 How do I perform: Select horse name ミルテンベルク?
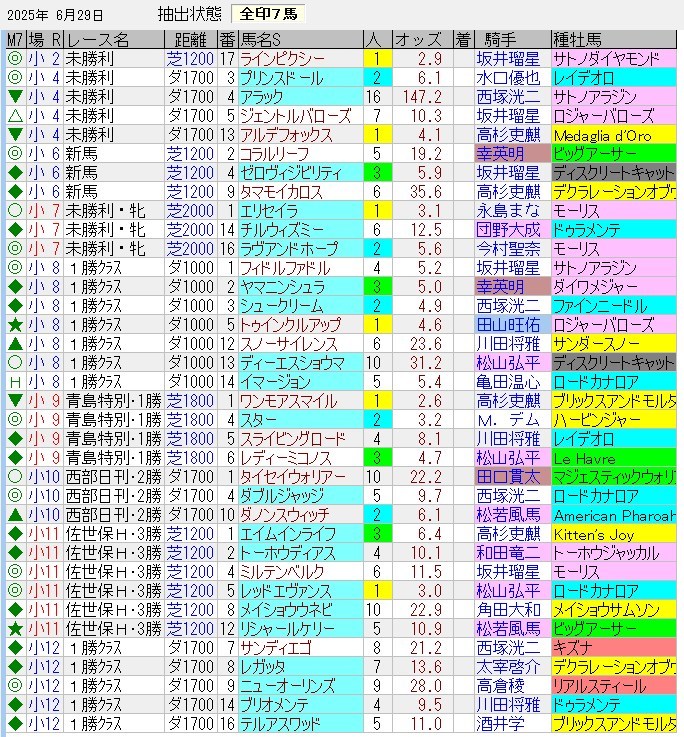click(282, 572)
